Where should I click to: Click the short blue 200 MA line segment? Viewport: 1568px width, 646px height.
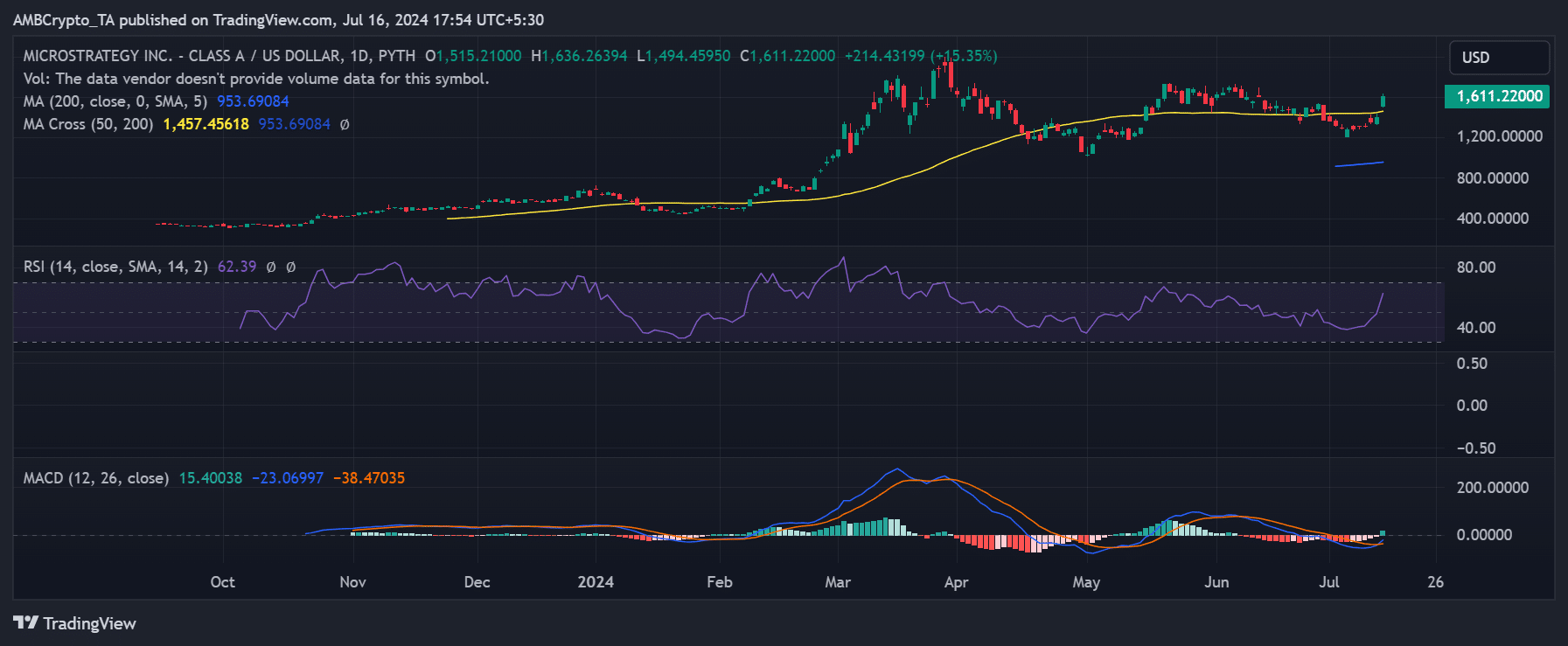[x=1359, y=163]
